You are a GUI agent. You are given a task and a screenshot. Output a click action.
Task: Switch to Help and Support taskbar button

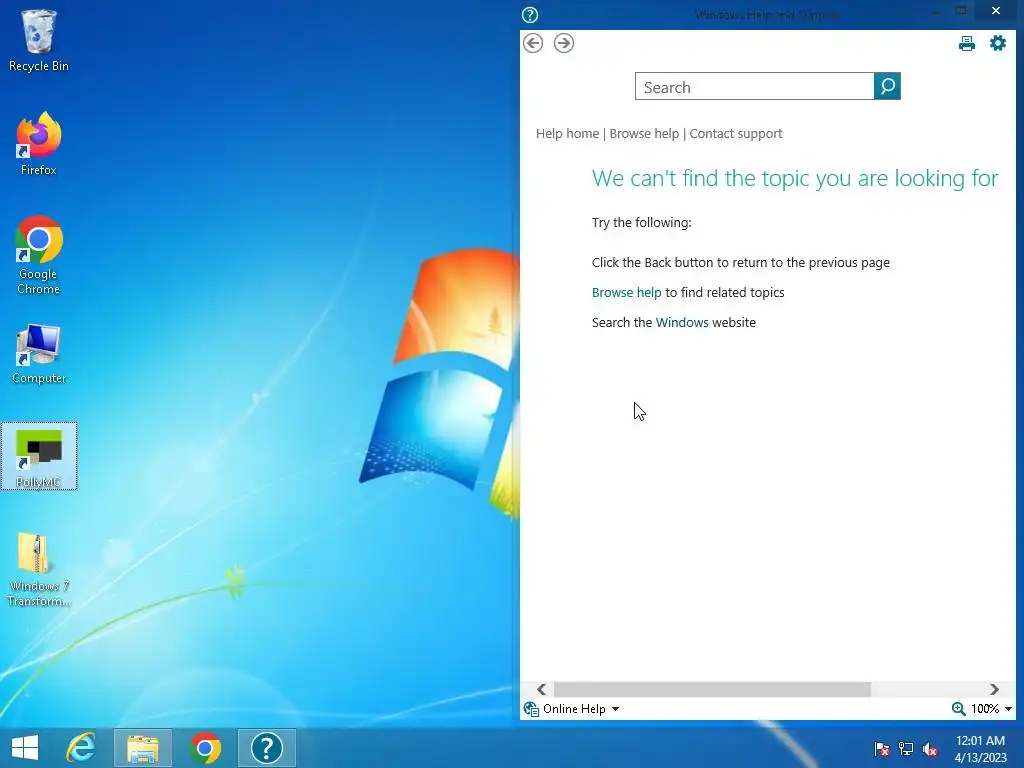tap(266, 748)
